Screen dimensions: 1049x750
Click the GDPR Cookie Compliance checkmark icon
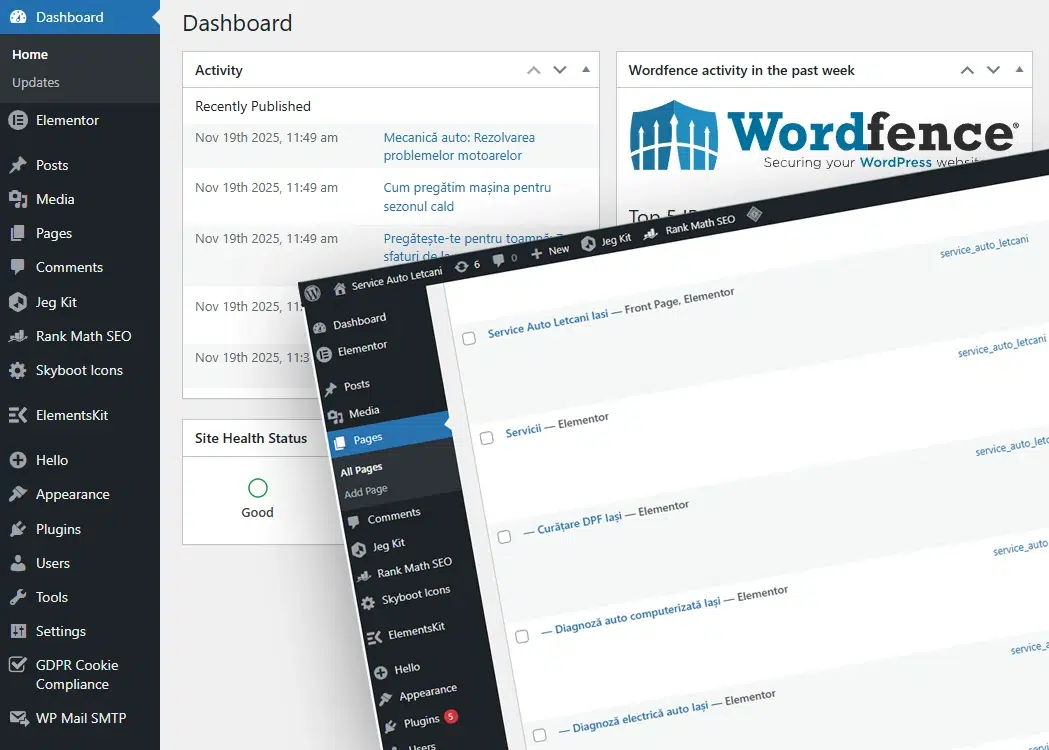tap(18, 664)
